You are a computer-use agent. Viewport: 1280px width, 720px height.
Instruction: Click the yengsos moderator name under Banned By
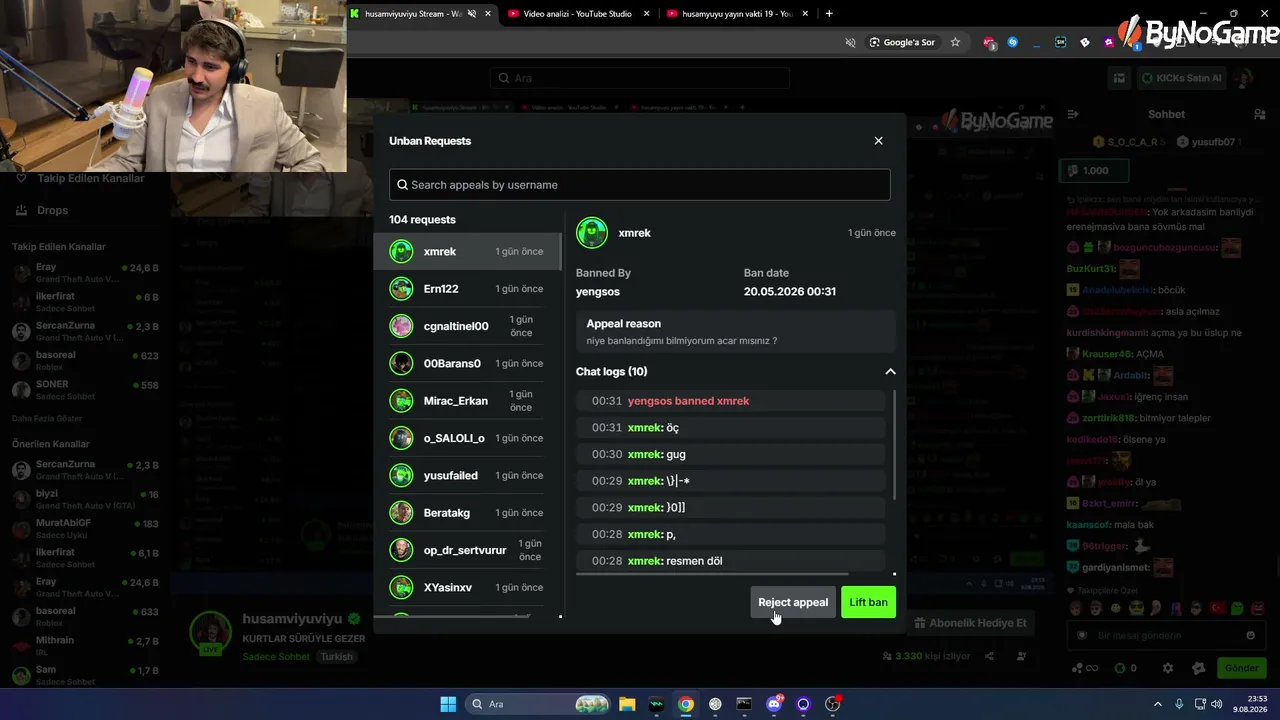(598, 292)
